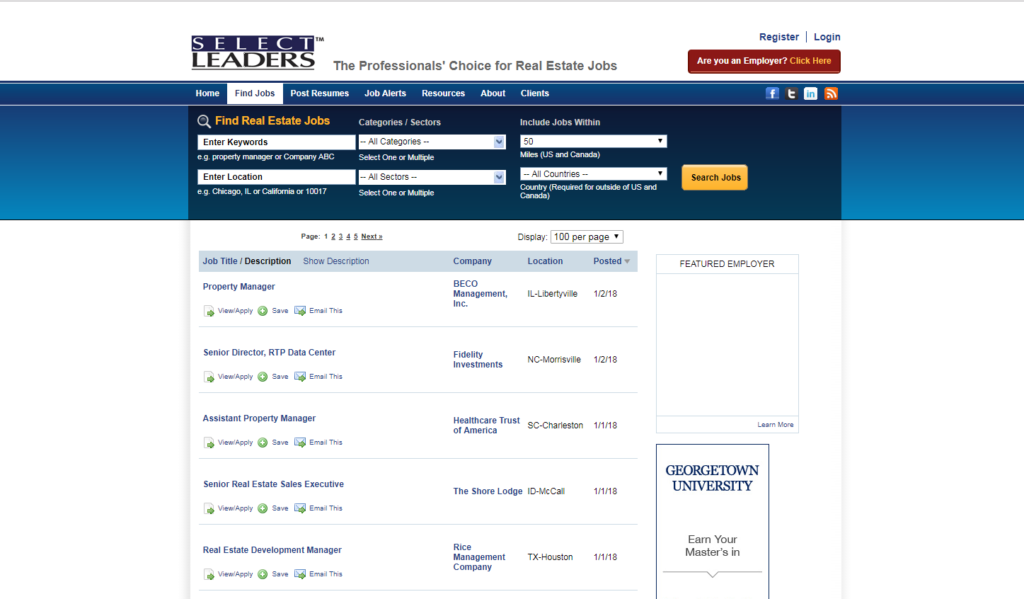
Task: Click the Register link
Action: click(778, 37)
